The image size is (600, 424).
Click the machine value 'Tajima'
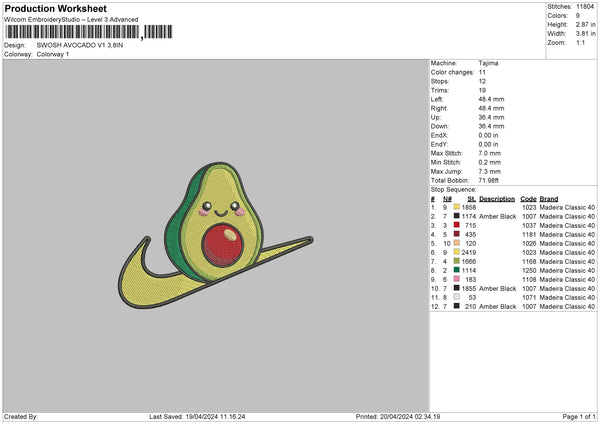click(488, 63)
